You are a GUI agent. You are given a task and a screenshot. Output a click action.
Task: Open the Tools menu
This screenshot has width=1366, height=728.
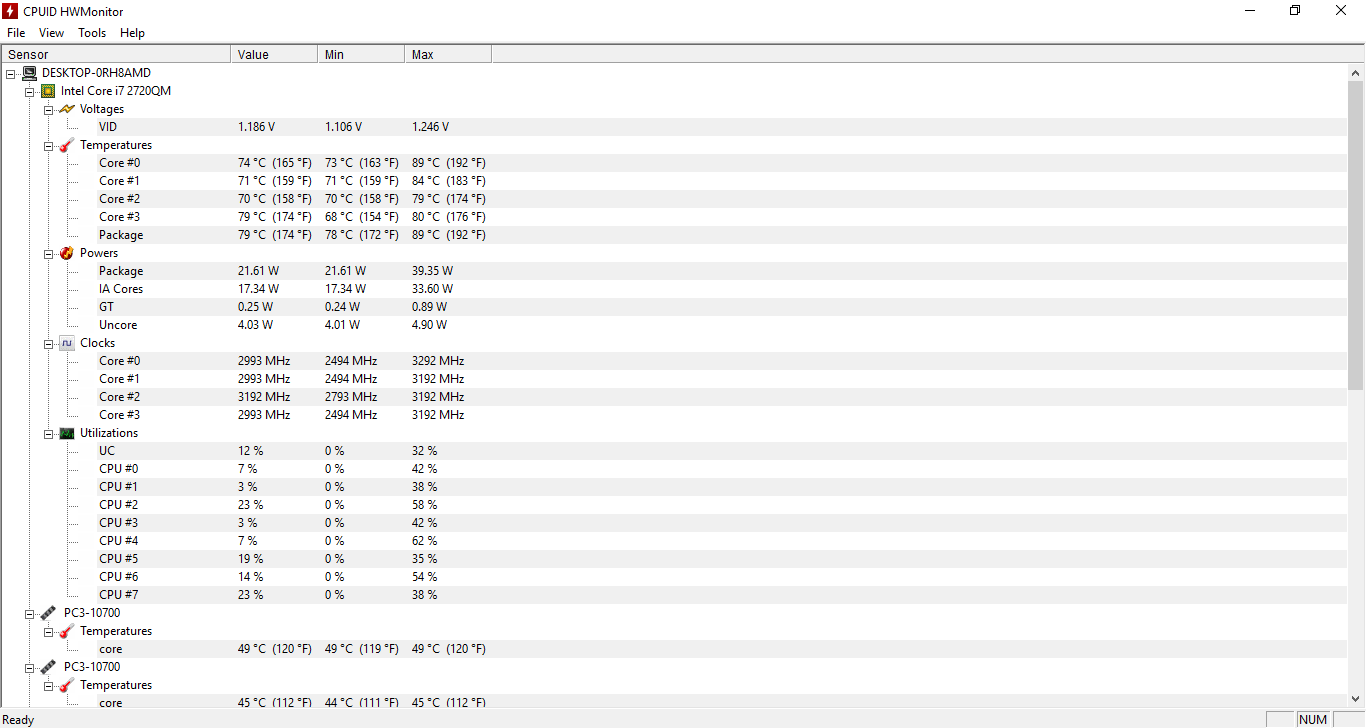(92, 33)
